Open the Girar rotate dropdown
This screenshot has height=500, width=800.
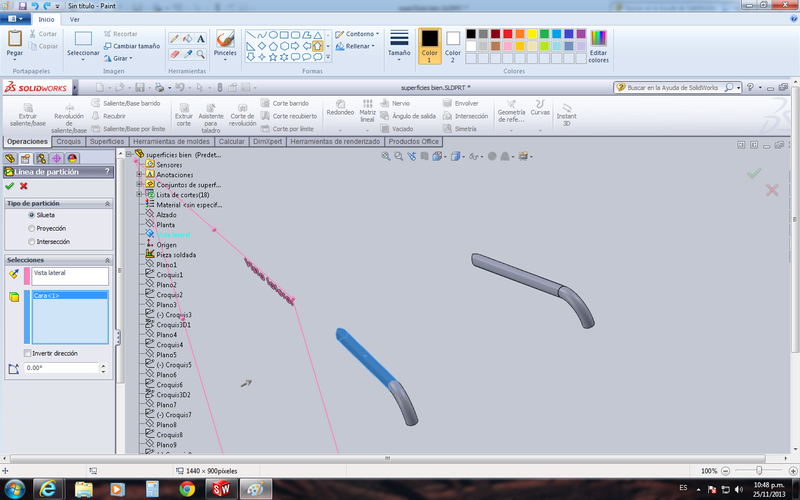[118, 58]
